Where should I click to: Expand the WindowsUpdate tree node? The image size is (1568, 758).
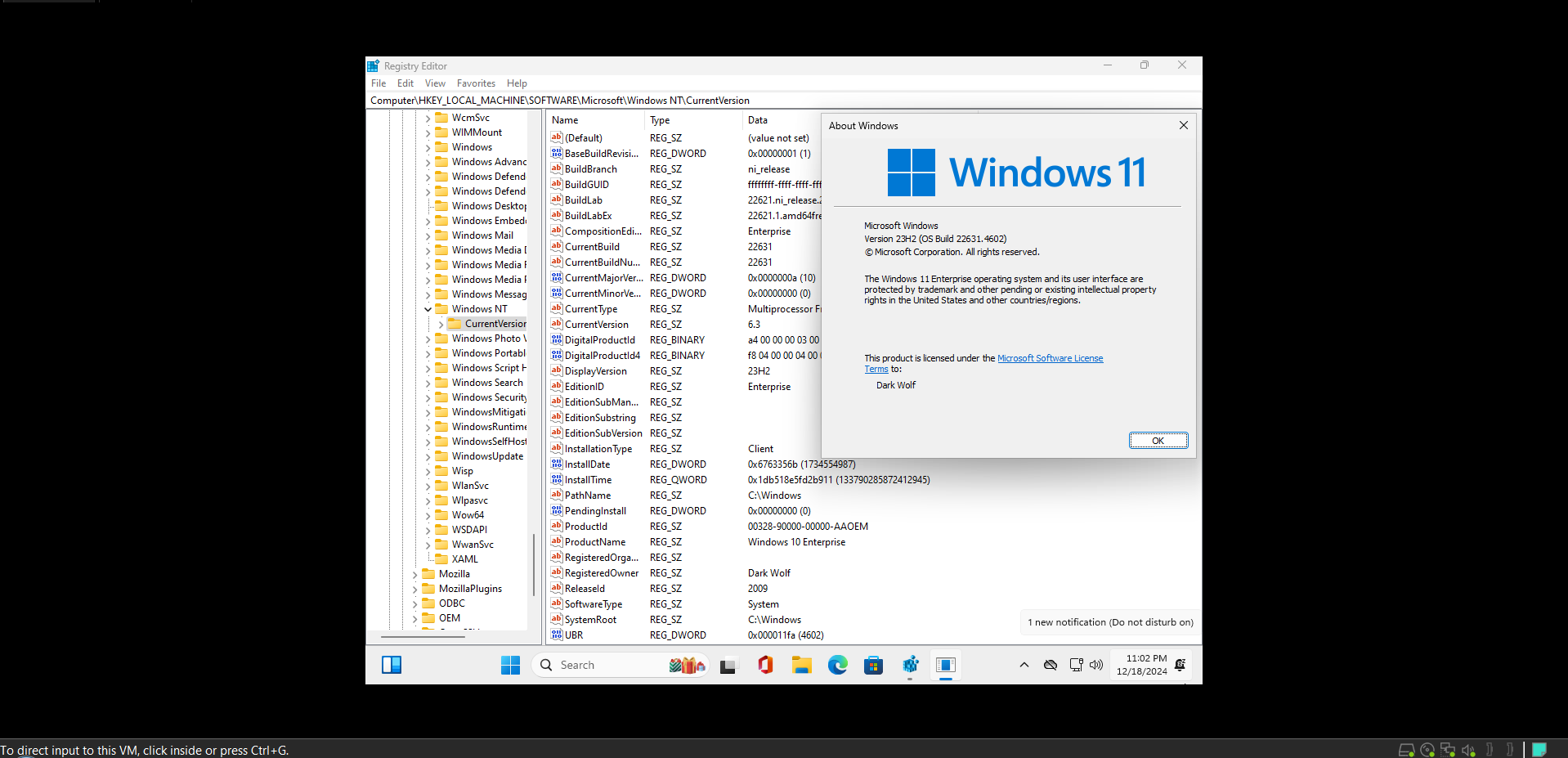428,456
